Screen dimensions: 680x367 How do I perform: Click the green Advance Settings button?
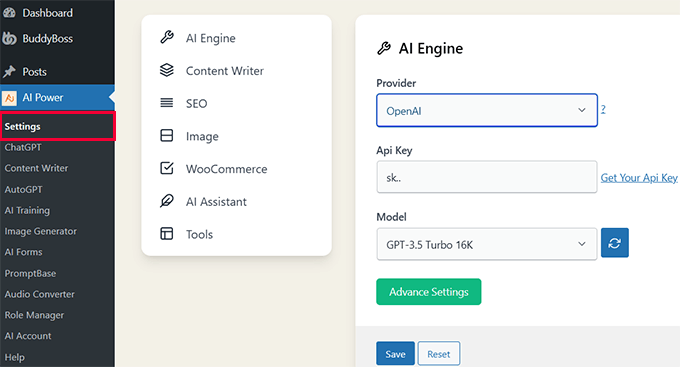(x=428, y=292)
